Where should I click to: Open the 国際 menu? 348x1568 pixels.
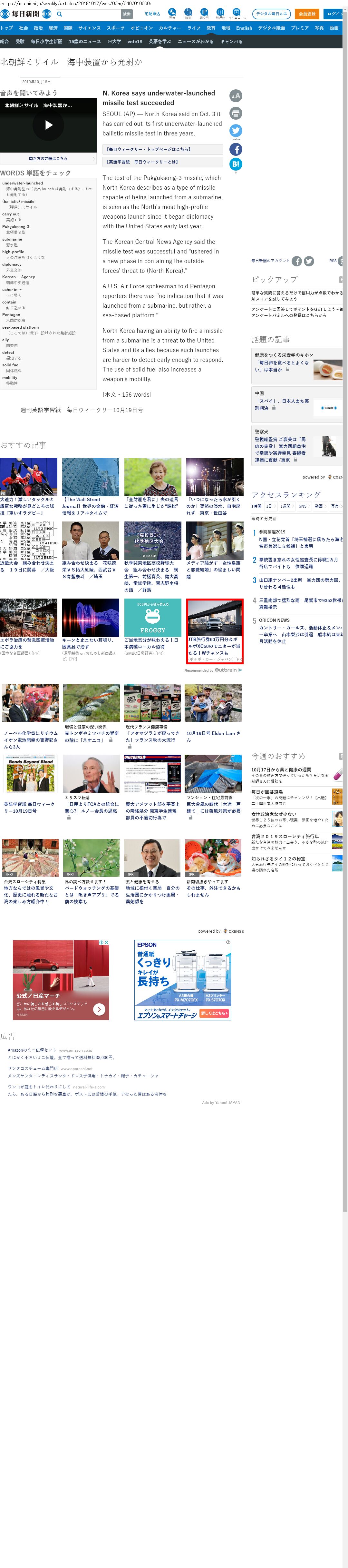(x=68, y=28)
